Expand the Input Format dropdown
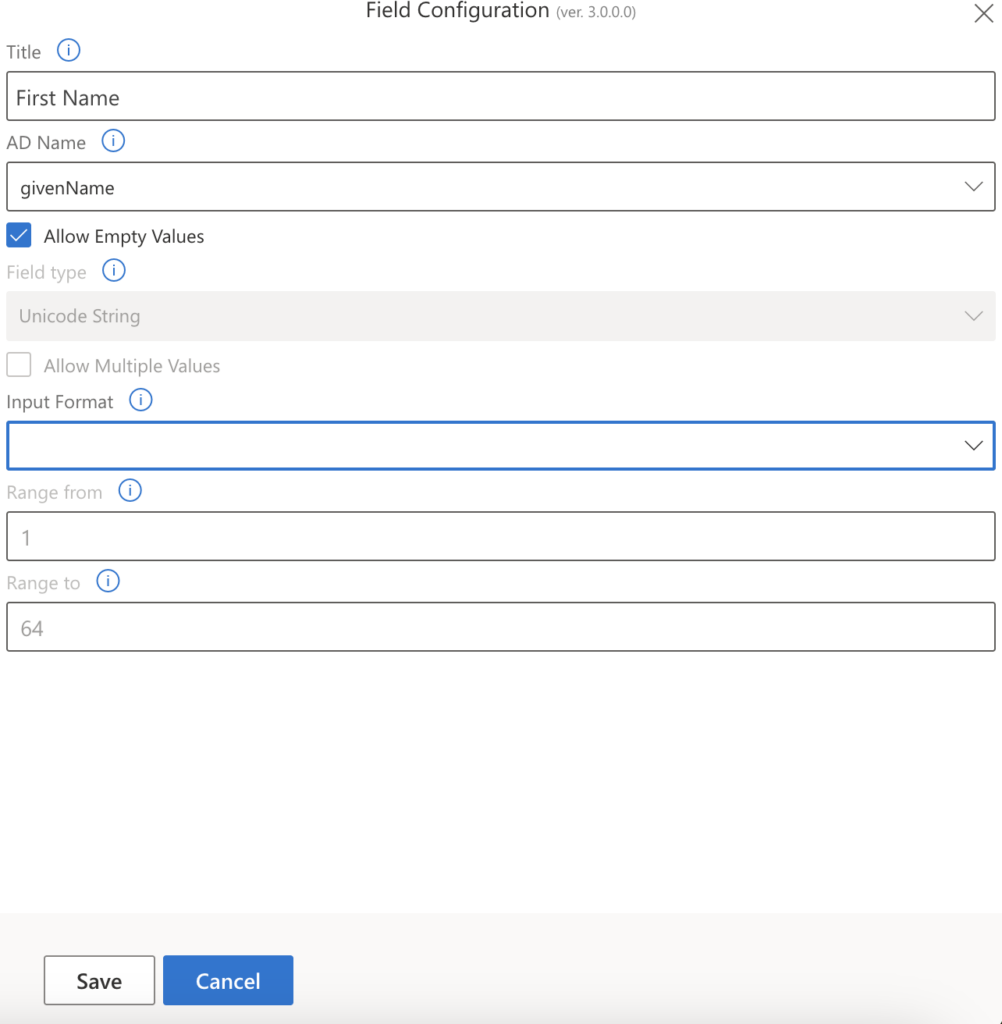This screenshot has height=1024, width=1002. 973,445
